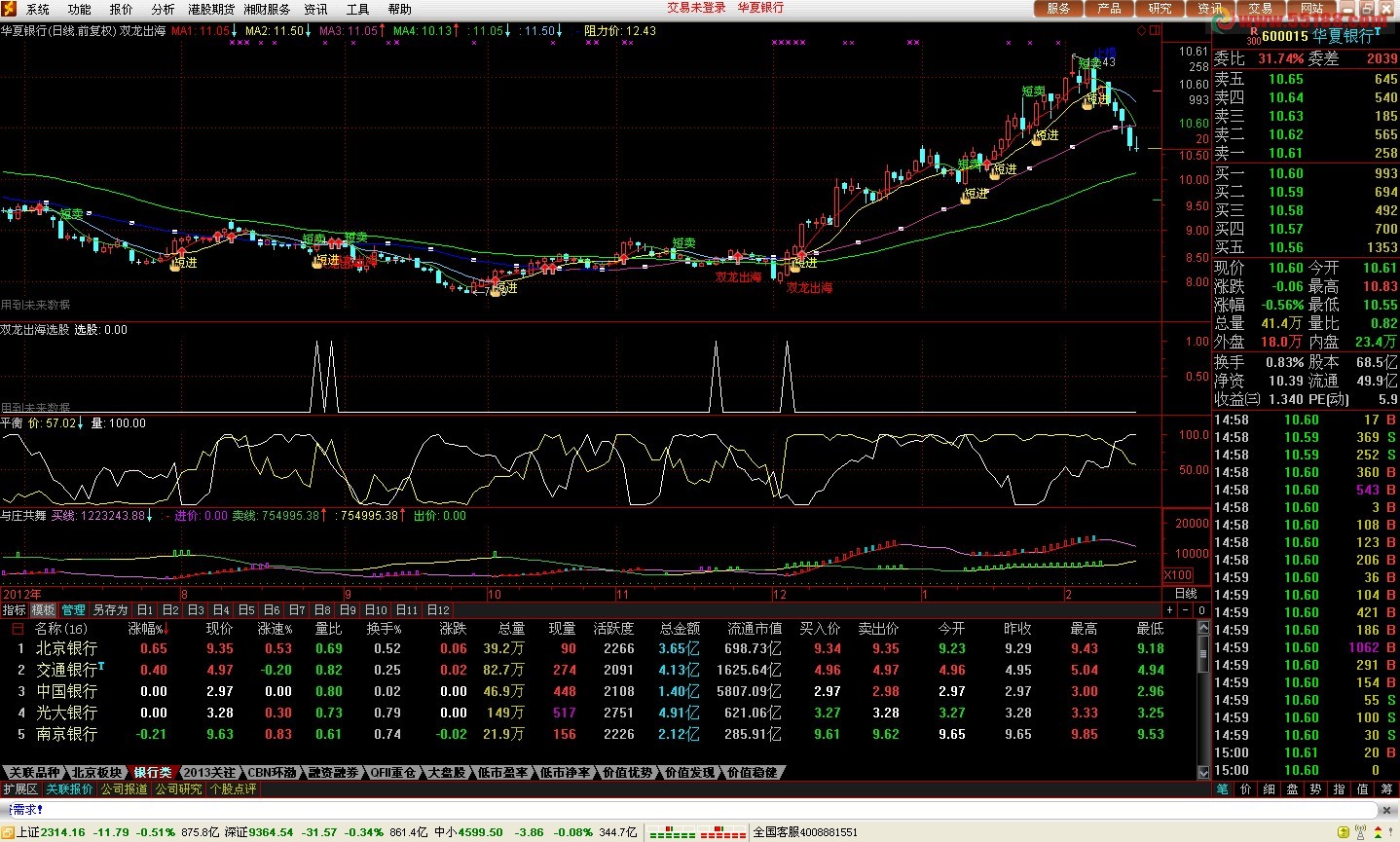
Task: Click the green arrow tray icon in the status bar
Action: click(1345, 833)
